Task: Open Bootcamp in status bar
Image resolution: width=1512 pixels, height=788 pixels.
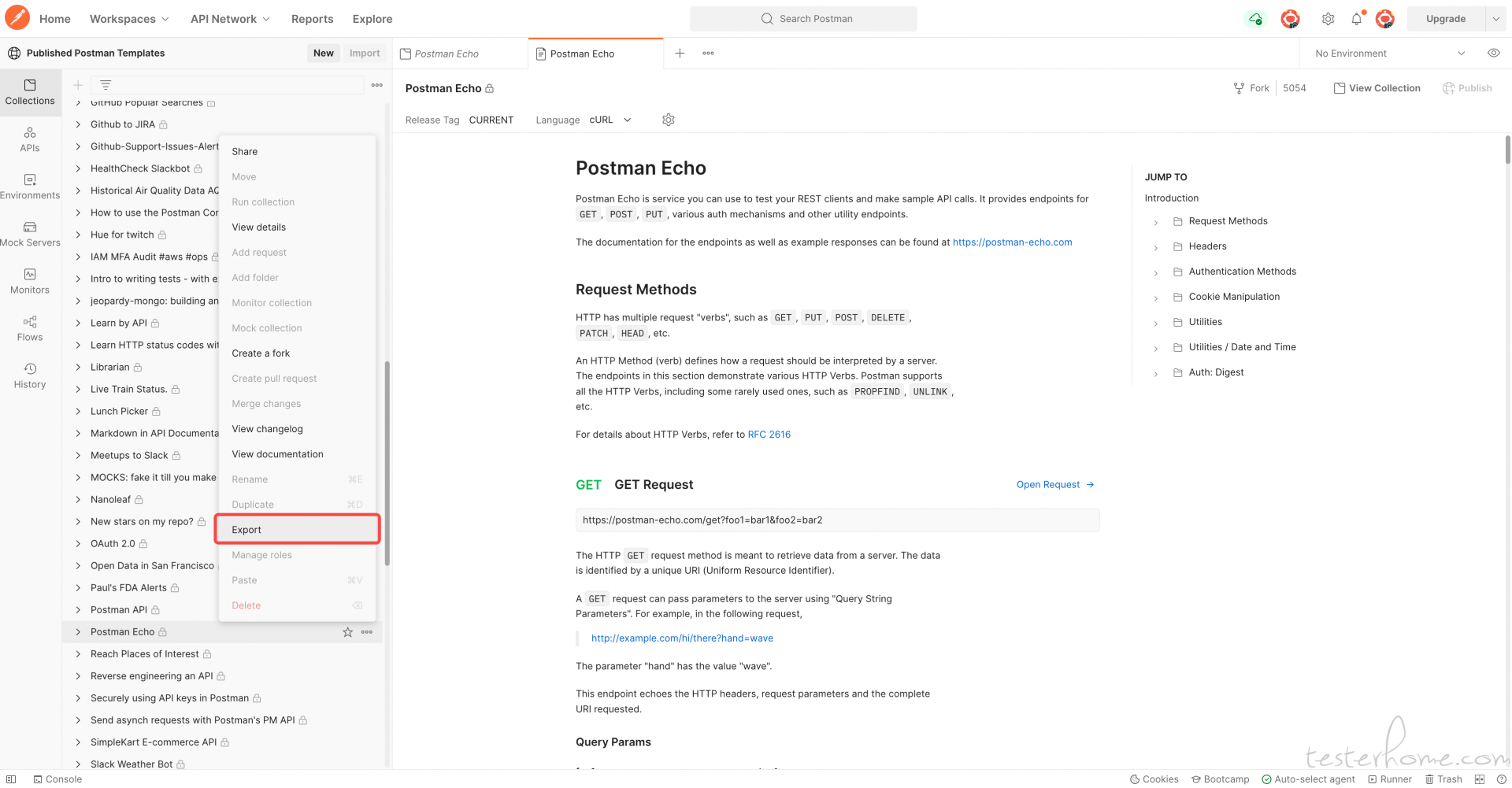Action: click(x=1220, y=779)
